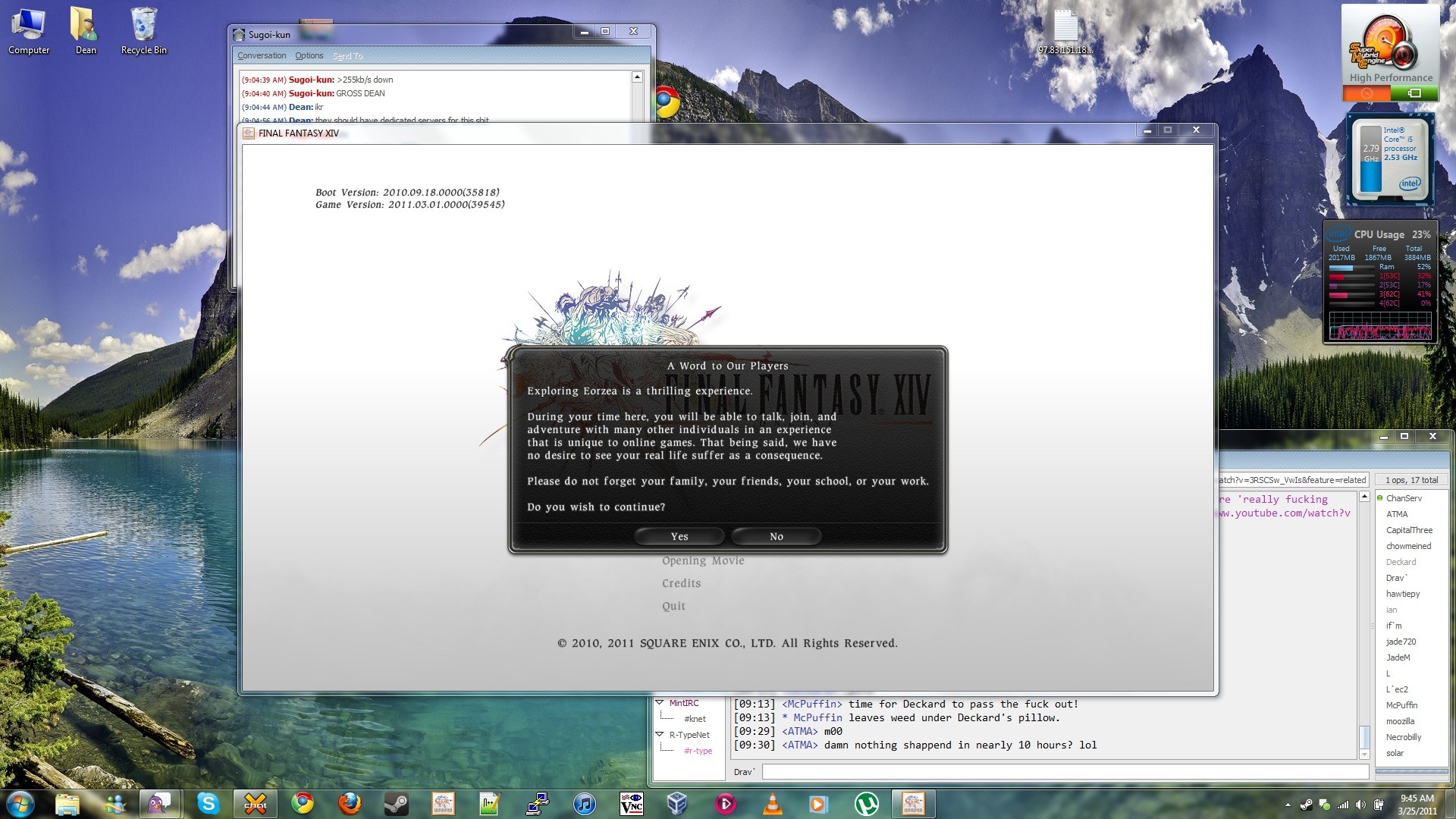Click the IRC chat scroll-down arrow

tap(1364, 754)
